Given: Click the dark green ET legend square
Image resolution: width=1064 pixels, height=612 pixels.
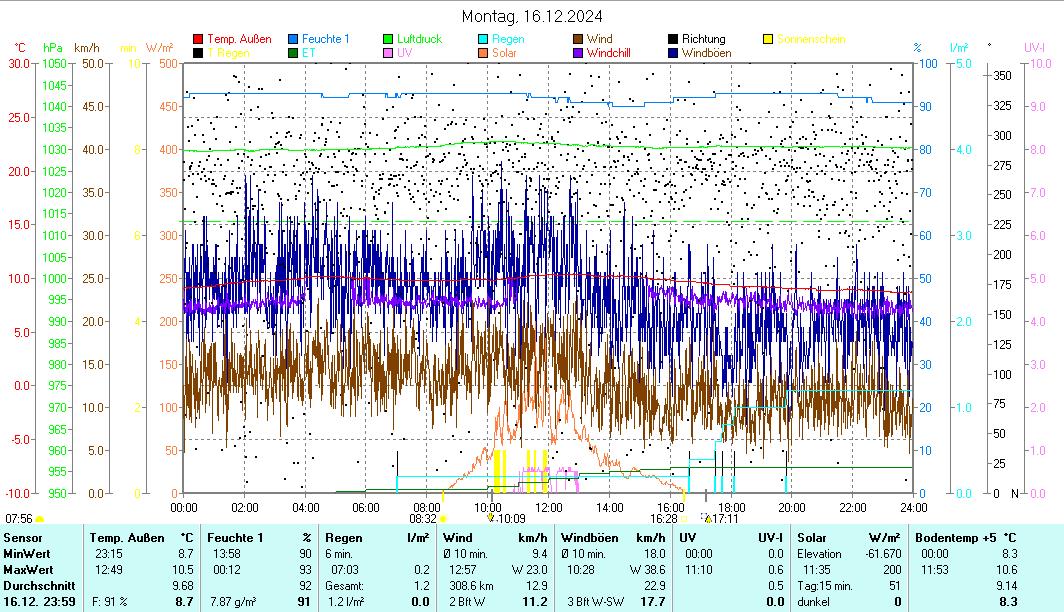Looking at the screenshot, I should point(293,53).
